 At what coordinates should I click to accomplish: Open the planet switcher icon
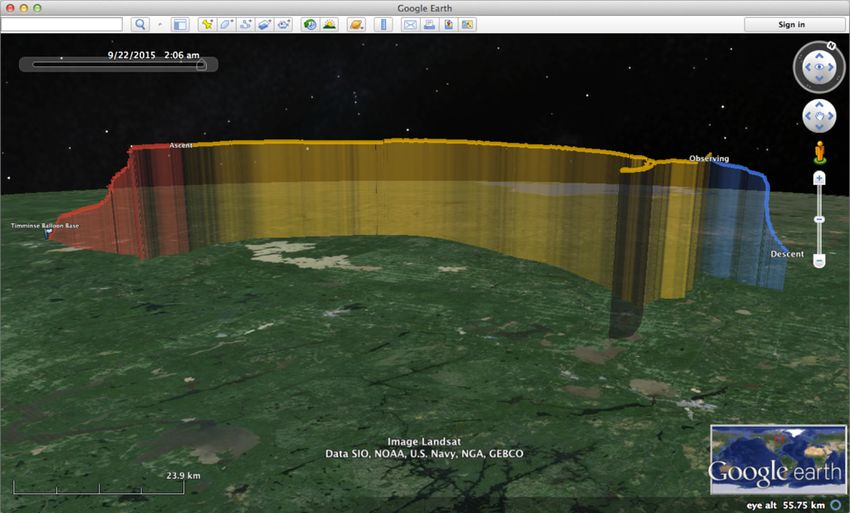pyautogui.click(x=356, y=24)
